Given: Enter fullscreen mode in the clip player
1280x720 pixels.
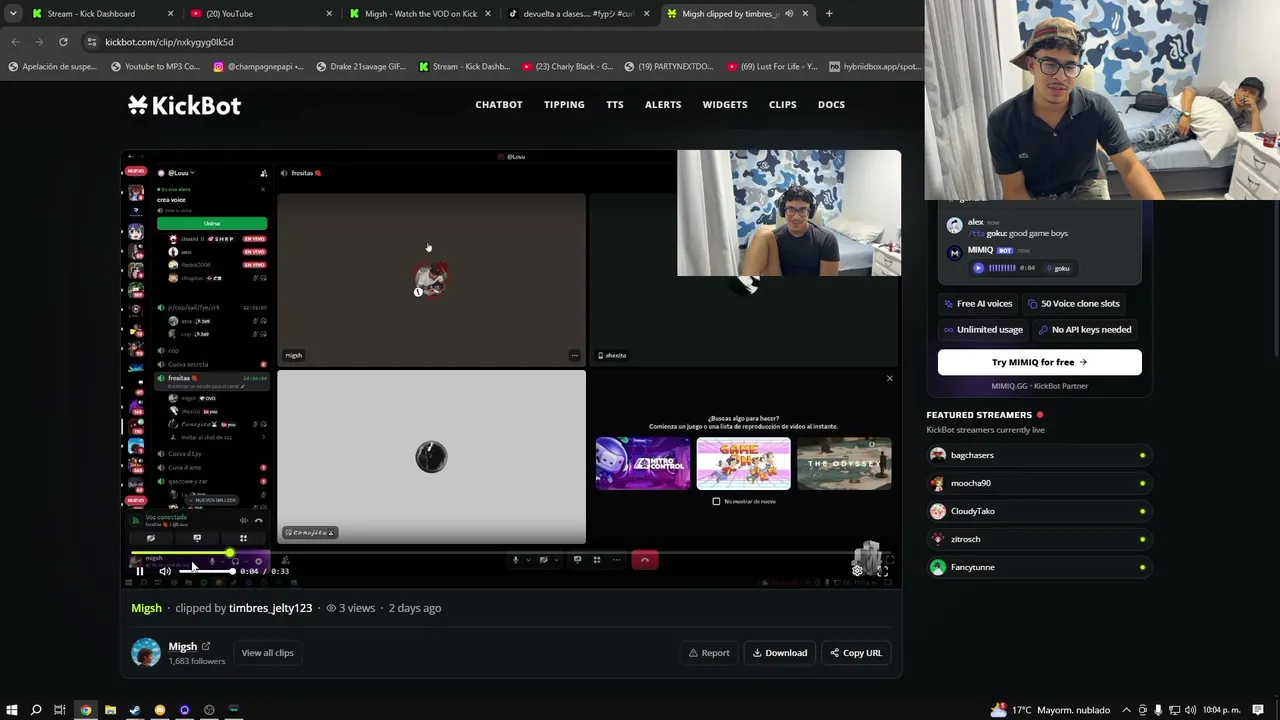Looking at the screenshot, I should [x=882, y=571].
